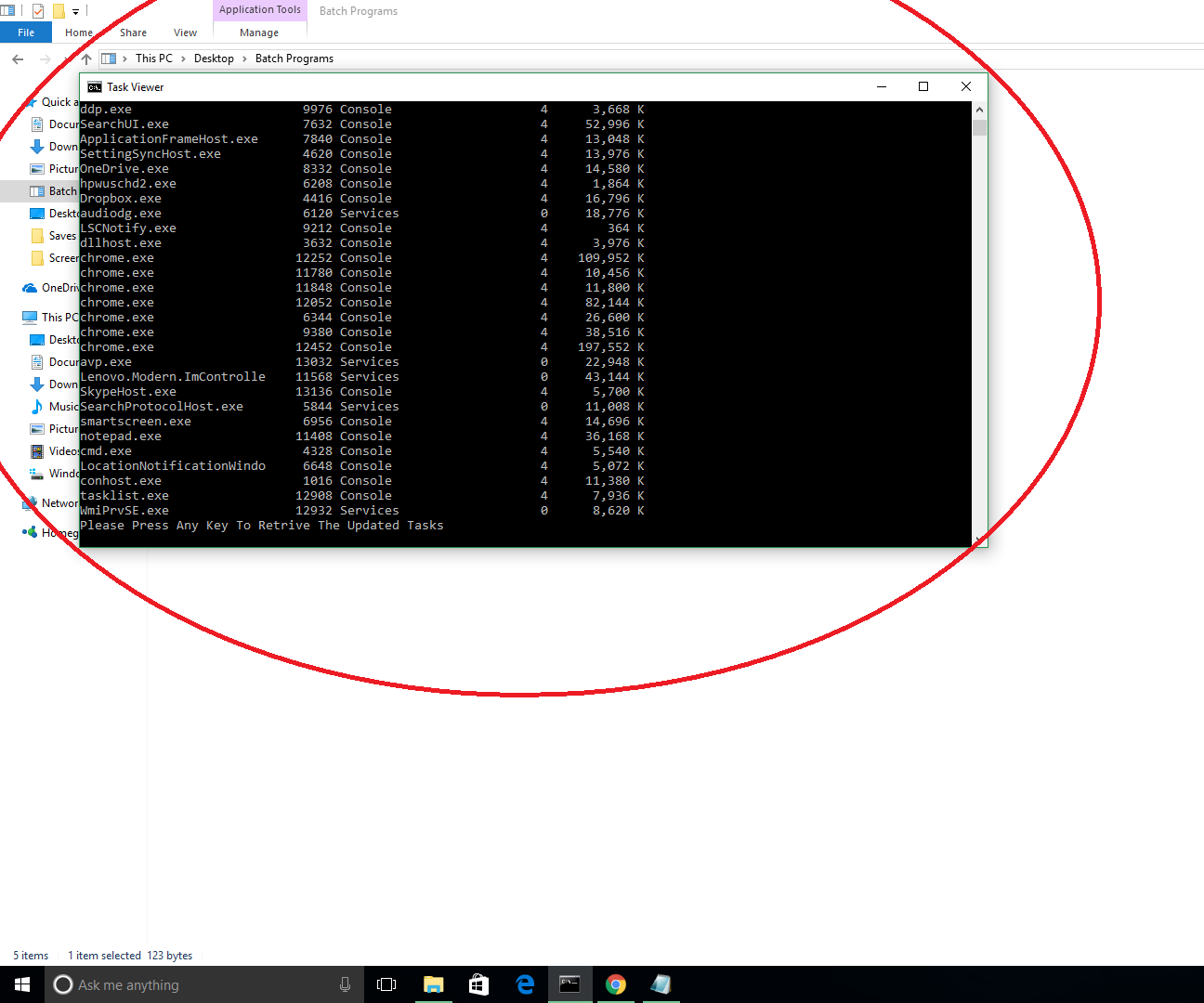This screenshot has height=1003, width=1204.
Task: Select Homegroup at sidebar bottom
Action: click(x=54, y=532)
